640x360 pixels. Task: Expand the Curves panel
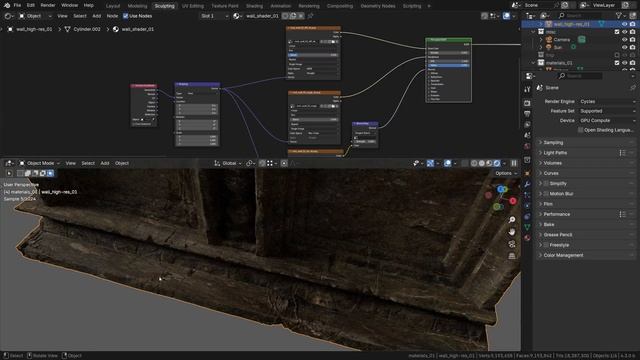[586, 173]
